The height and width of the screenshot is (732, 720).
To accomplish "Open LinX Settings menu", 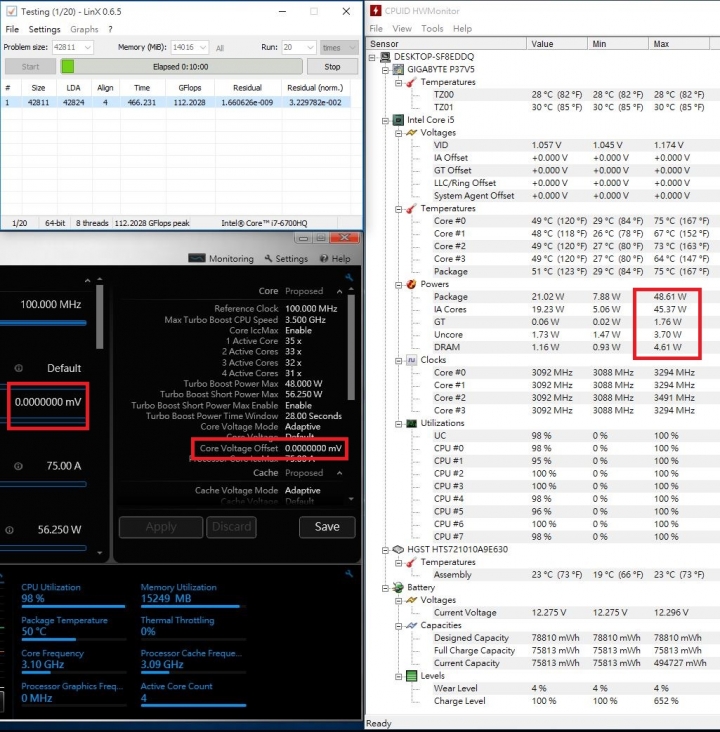I will coord(44,29).
